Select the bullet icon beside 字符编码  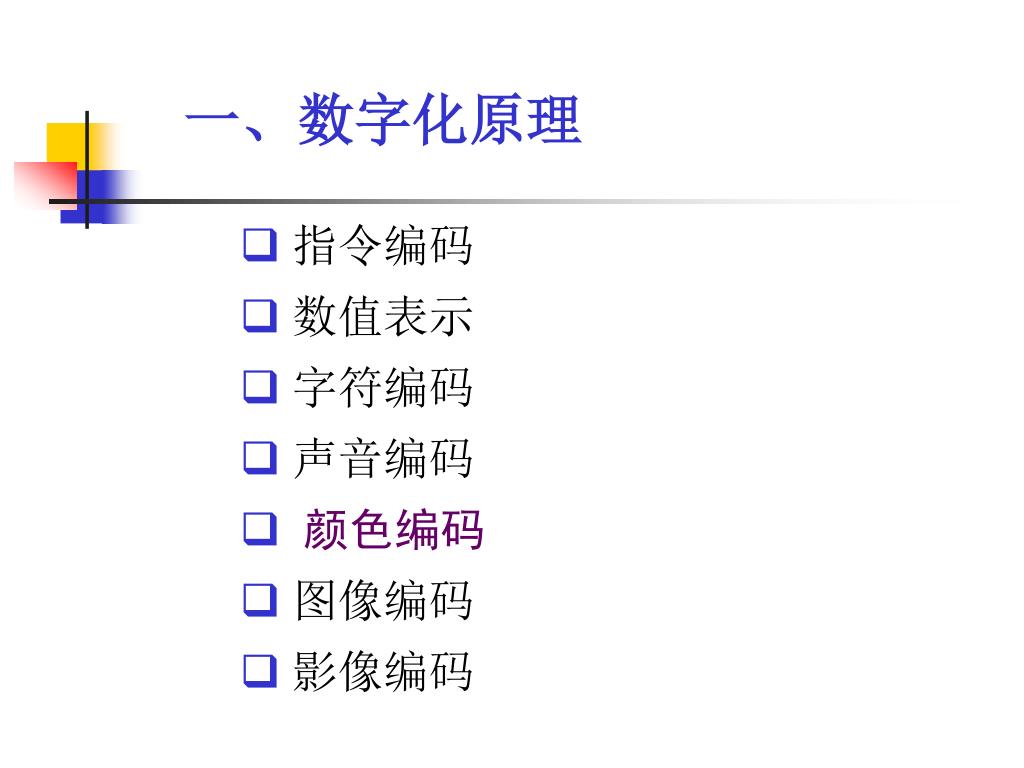coord(260,387)
